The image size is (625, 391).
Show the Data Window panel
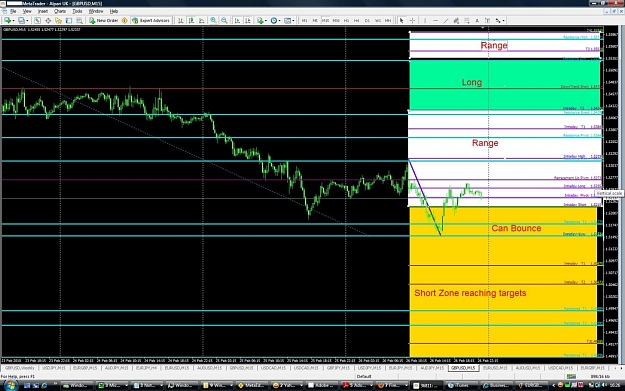click(x=48, y=20)
